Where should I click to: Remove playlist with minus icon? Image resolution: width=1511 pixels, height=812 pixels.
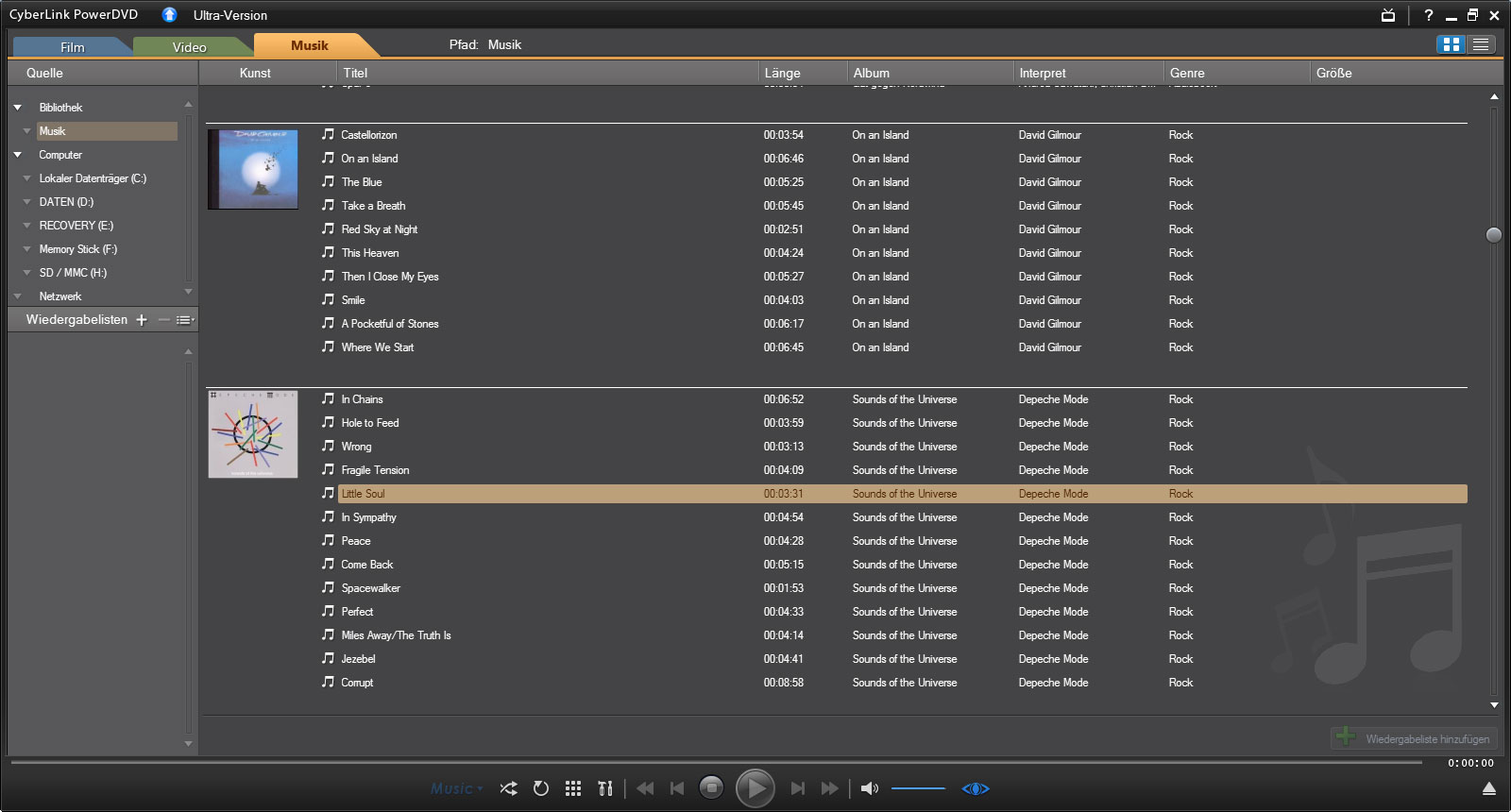(163, 320)
